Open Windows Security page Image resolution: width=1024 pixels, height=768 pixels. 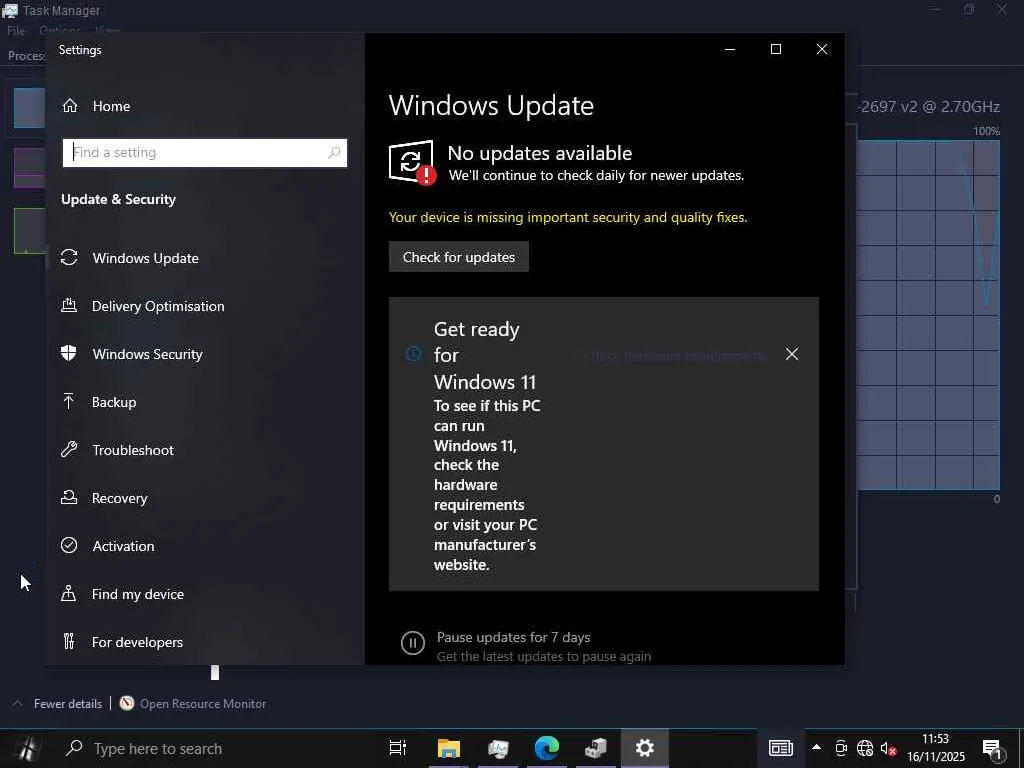131,354
